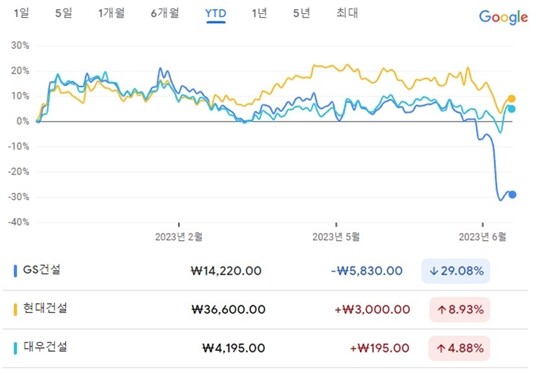Click the YTD tab
The width and height of the screenshot is (540, 375).
[216, 14]
